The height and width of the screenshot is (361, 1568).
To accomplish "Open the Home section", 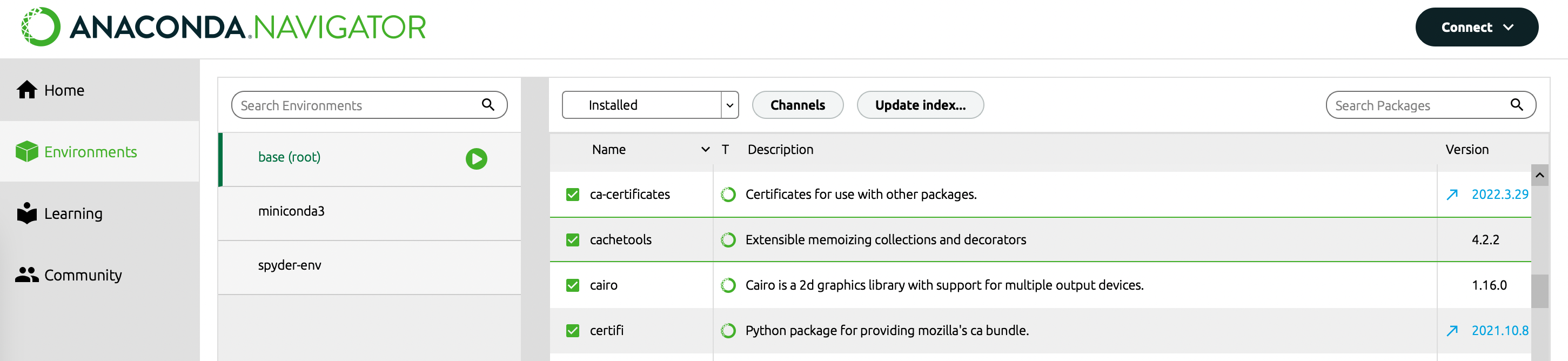I will (x=64, y=90).
